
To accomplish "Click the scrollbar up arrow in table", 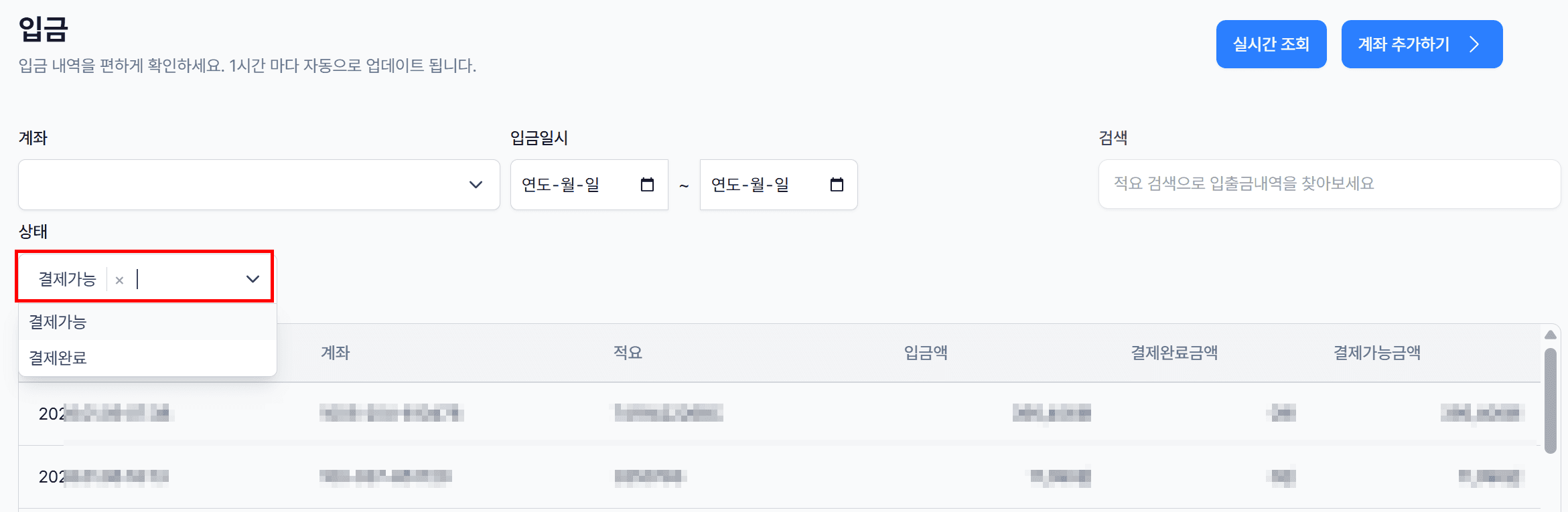I will point(1551,335).
